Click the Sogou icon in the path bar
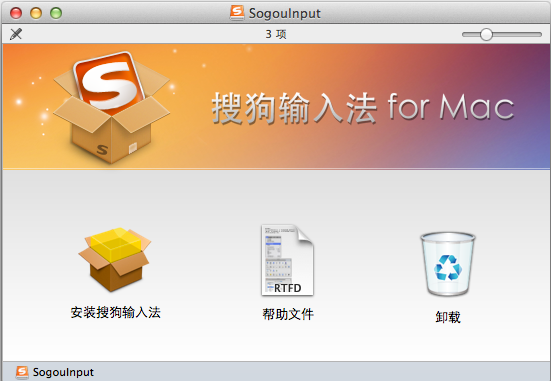 click(22, 372)
